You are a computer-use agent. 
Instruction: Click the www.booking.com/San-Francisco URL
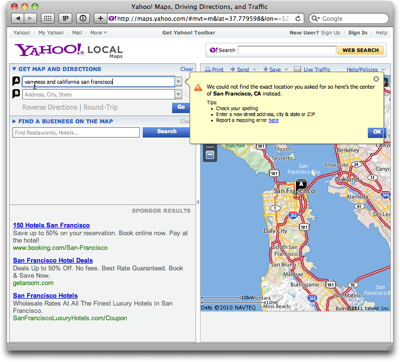tap(60, 248)
